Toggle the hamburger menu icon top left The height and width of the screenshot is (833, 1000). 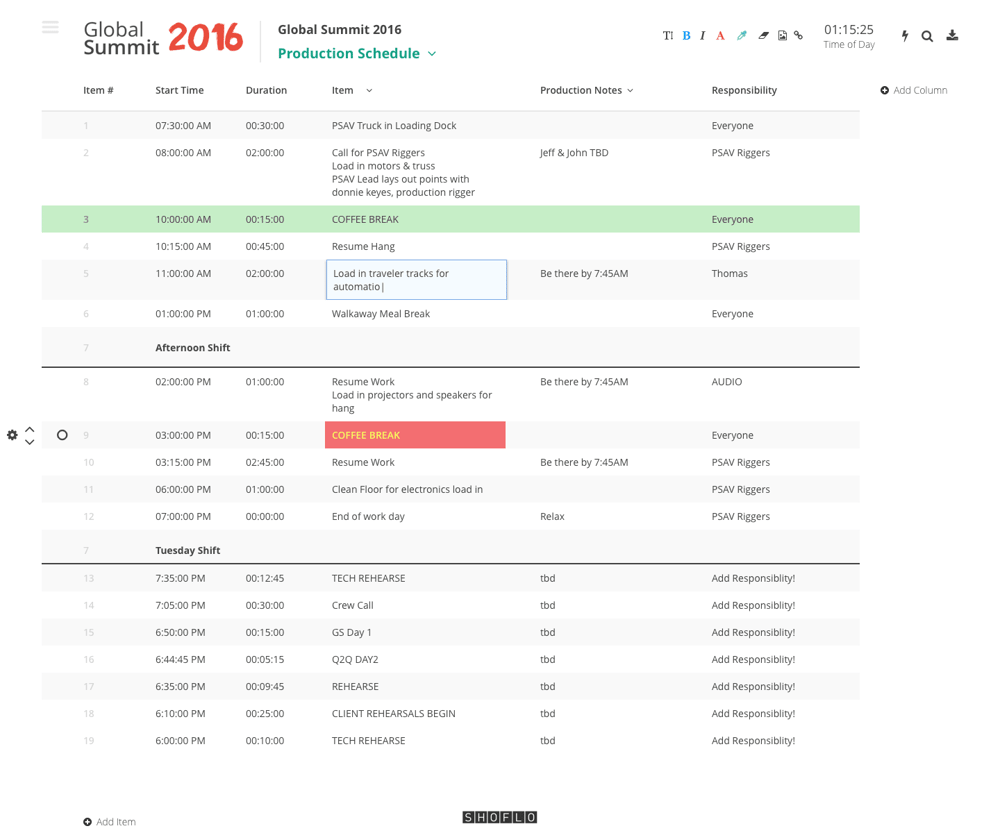point(50,27)
